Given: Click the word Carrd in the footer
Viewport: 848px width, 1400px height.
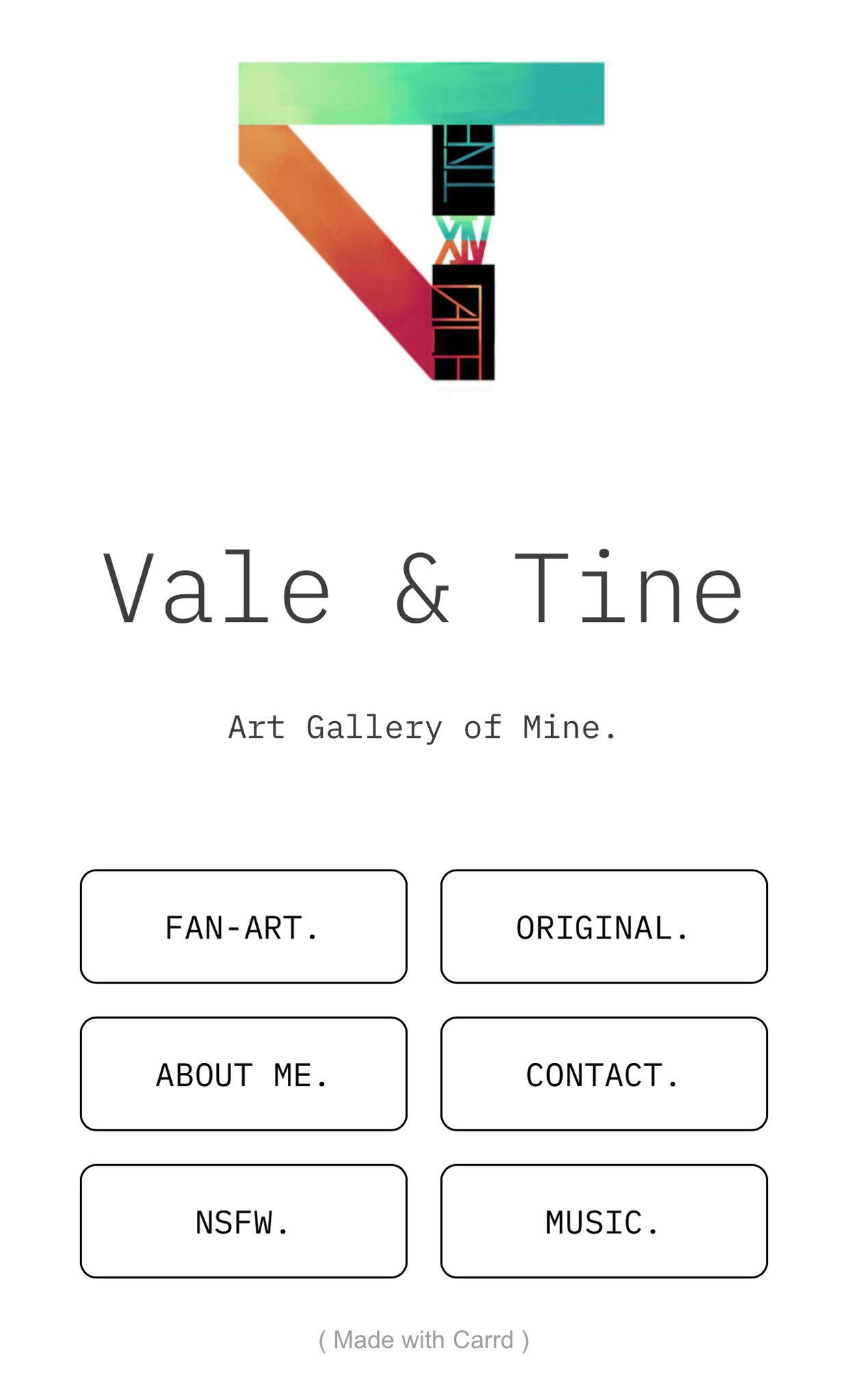Looking at the screenshot, I should tap(483, 1340).
